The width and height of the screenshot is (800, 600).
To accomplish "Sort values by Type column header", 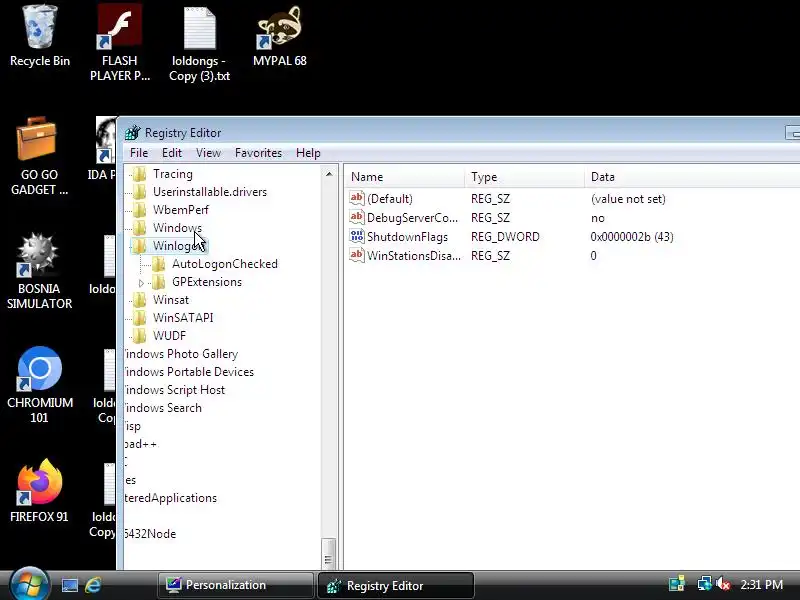I will click(x=524, y=177).
